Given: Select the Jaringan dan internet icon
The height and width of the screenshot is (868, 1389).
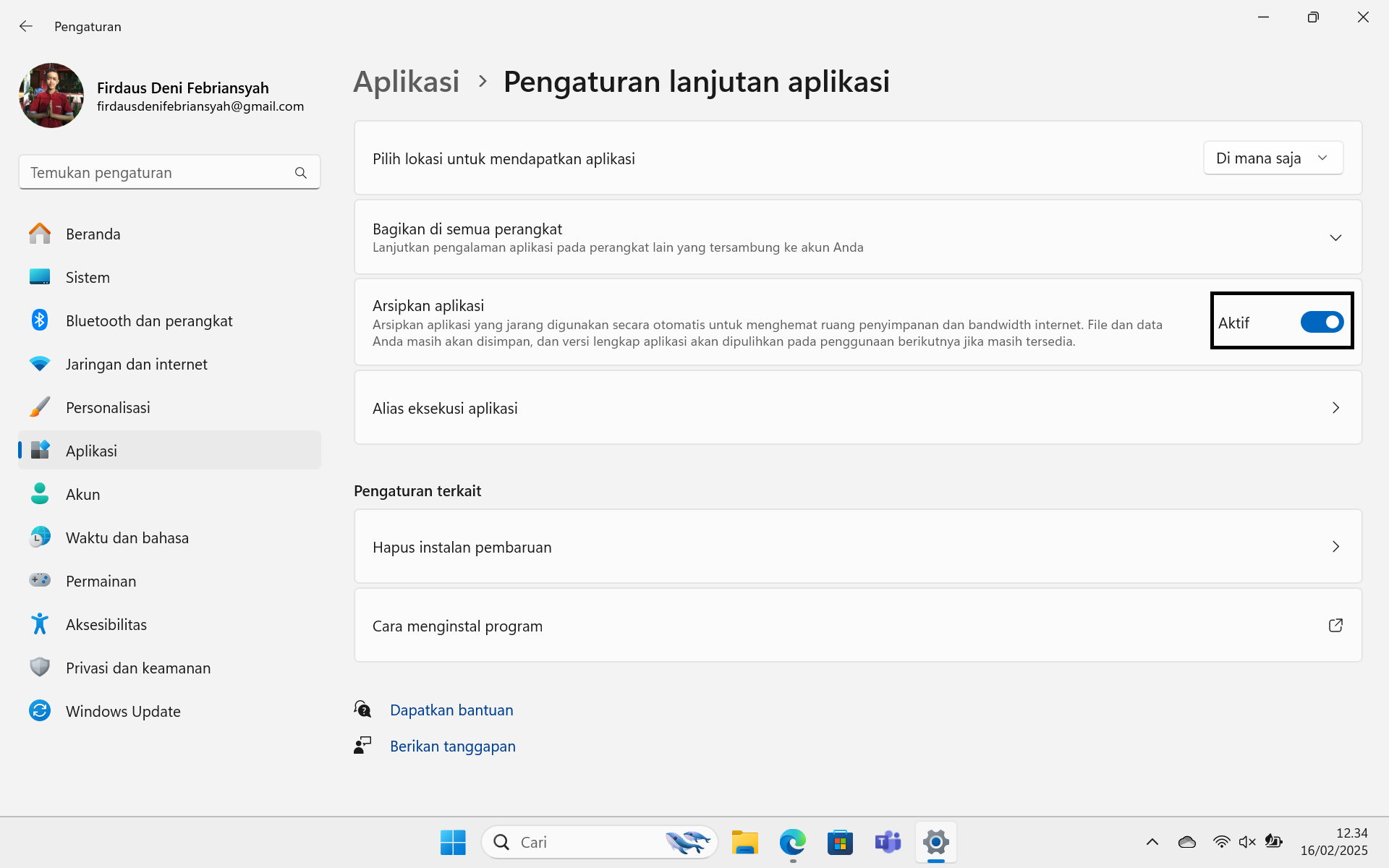Looking at the screenshot, I should point(39,364).
